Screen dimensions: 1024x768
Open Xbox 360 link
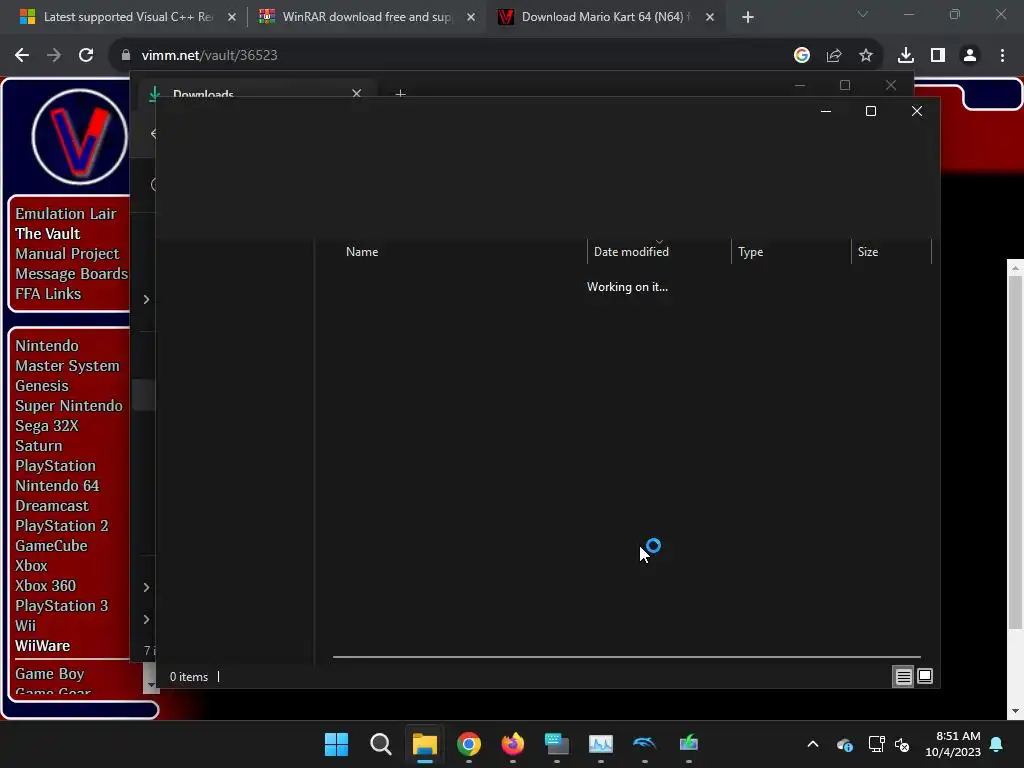point(45,586)
